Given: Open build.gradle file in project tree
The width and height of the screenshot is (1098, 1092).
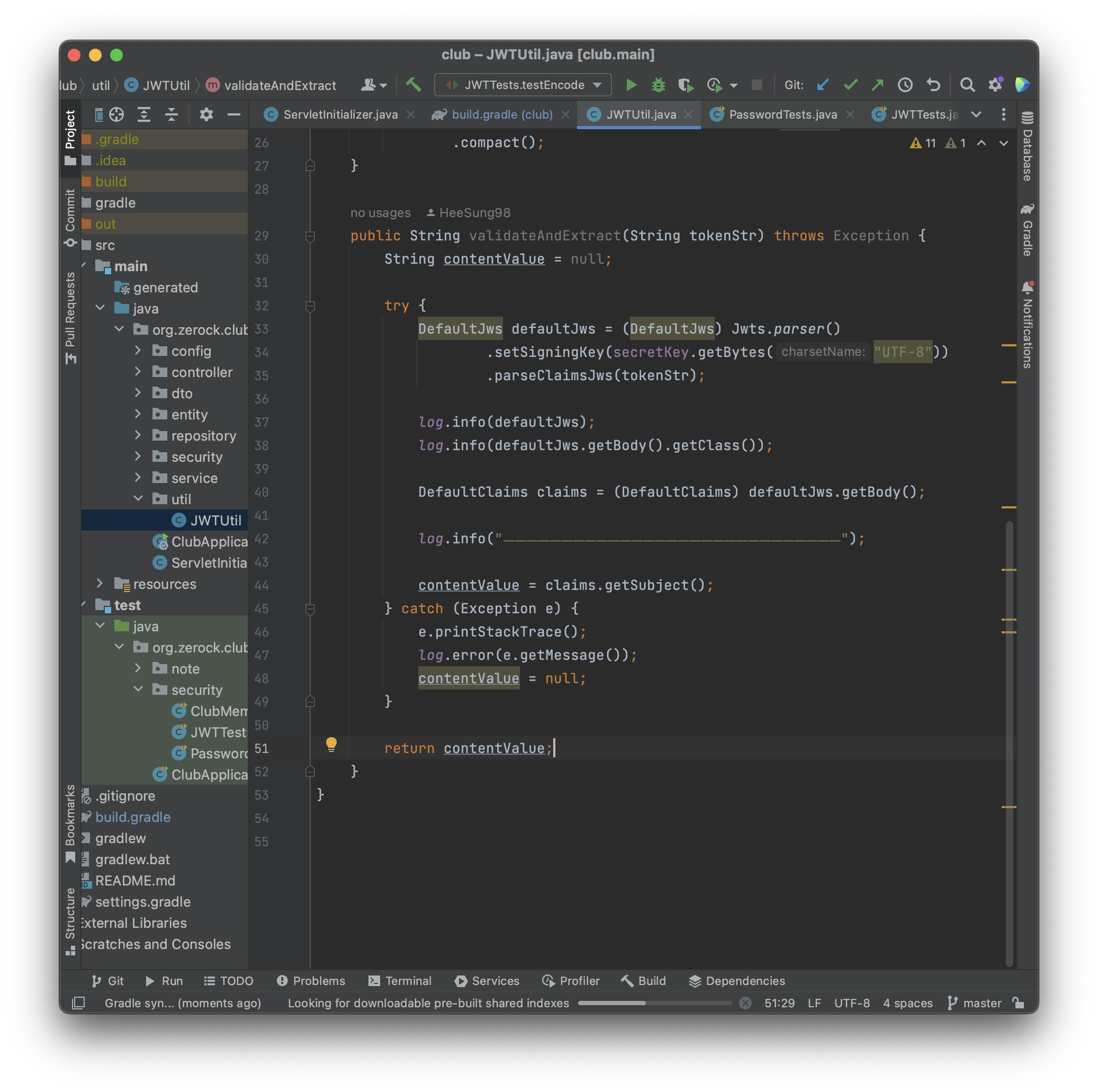Looking at the screenshot, I should 132,817.
